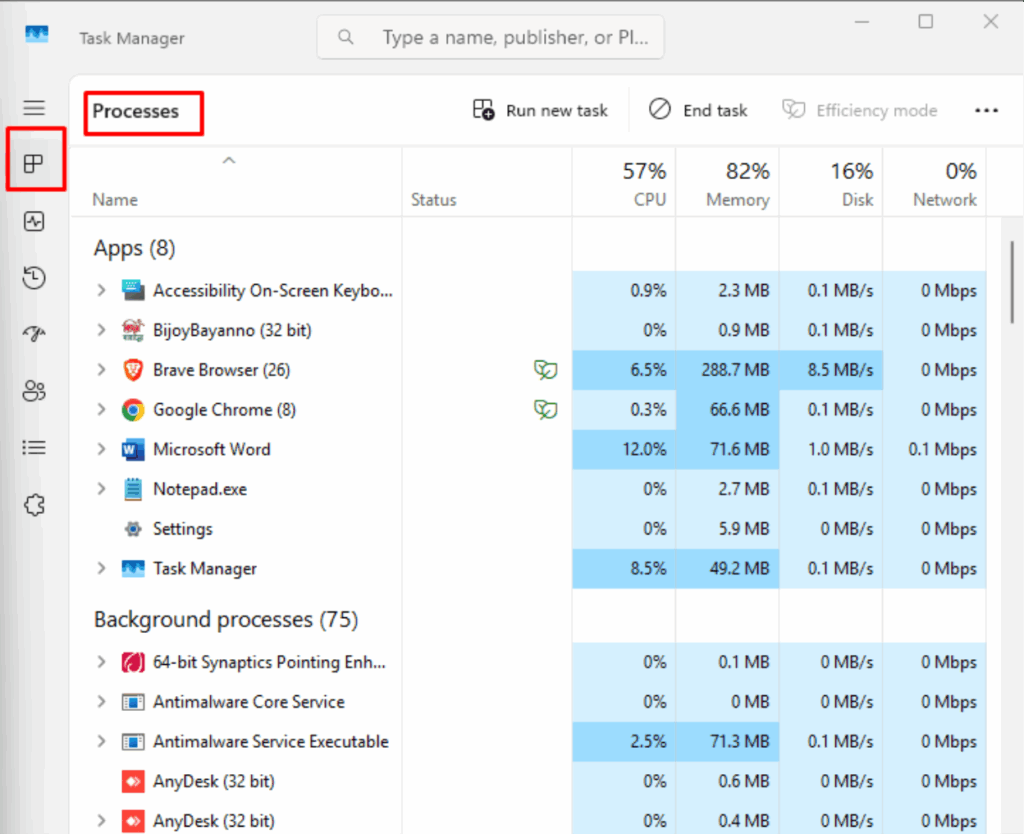Screen dimensions: 1024x834
Task: Open the Performance sidebar icon
Action: 34,221
